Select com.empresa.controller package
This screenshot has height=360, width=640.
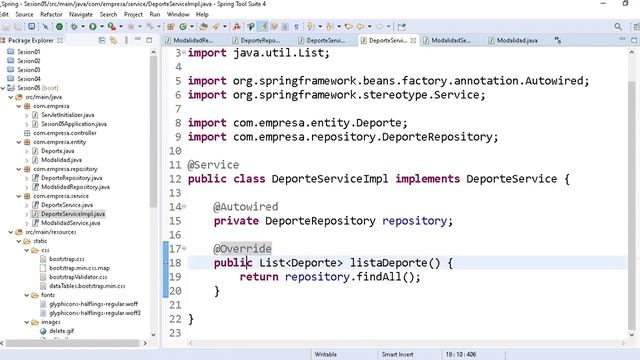[x=64, y=133]
